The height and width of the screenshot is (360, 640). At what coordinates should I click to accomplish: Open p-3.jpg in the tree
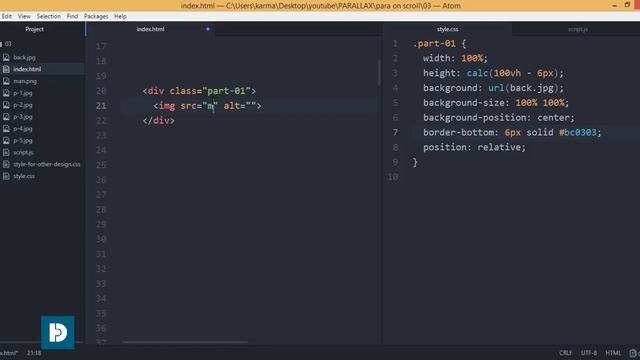tap(23, 117)
